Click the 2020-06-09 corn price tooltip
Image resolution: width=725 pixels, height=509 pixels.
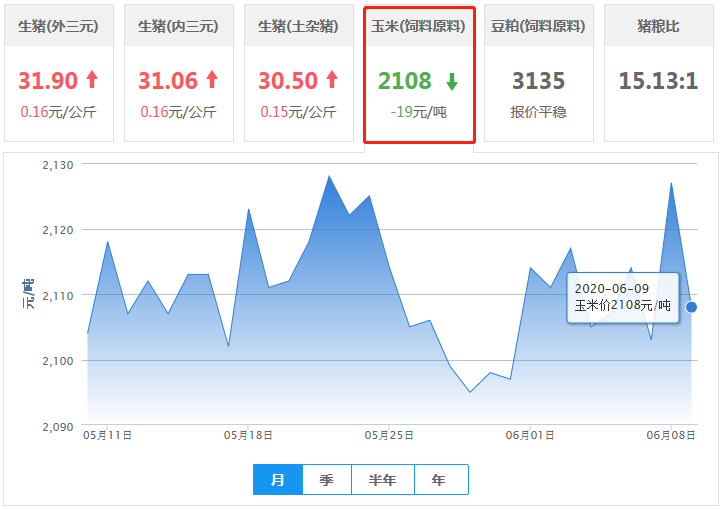[x=622, y=297]
